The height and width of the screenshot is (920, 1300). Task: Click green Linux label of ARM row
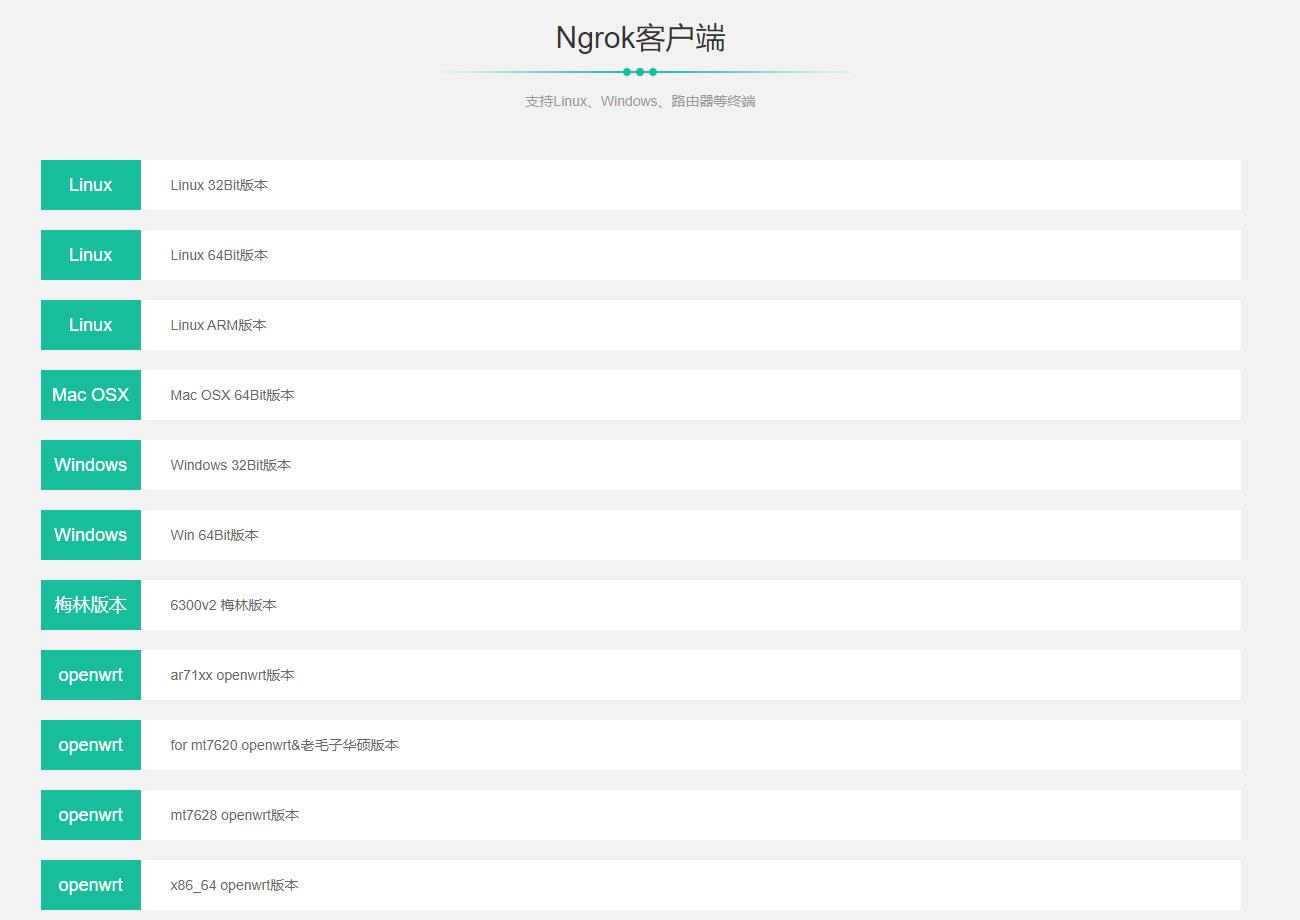91,325
